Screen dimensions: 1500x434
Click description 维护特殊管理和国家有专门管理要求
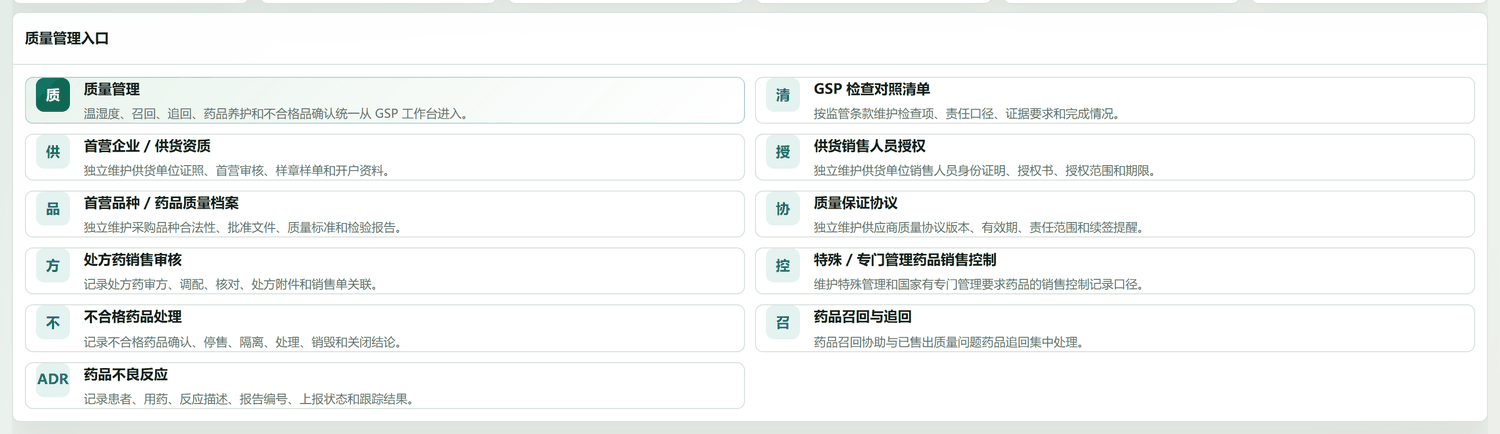point(979,285)
